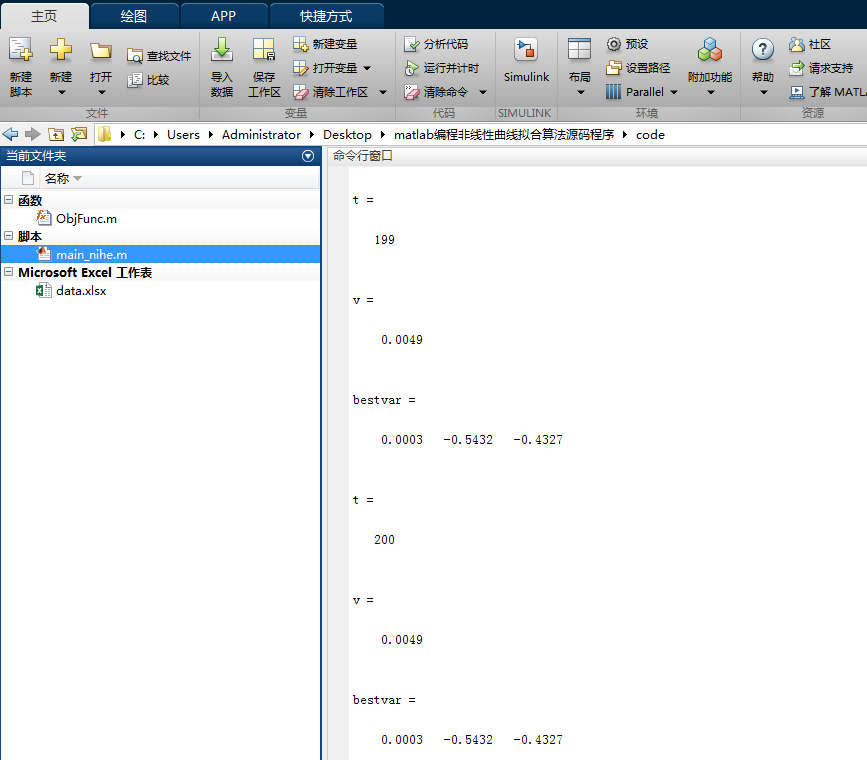Switch to the 主页 tab

[44, 16]
